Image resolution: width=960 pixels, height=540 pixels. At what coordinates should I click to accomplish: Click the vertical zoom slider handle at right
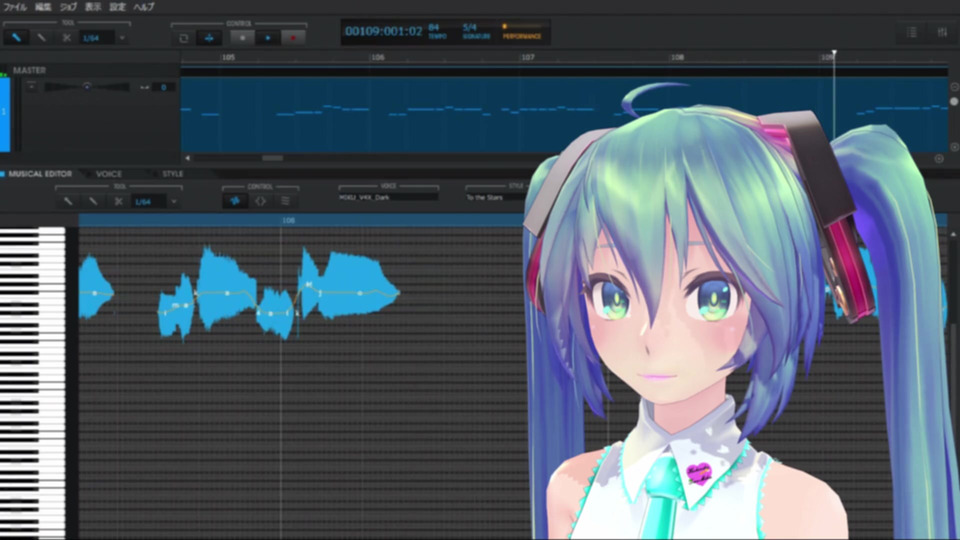(x=954, y=101)
